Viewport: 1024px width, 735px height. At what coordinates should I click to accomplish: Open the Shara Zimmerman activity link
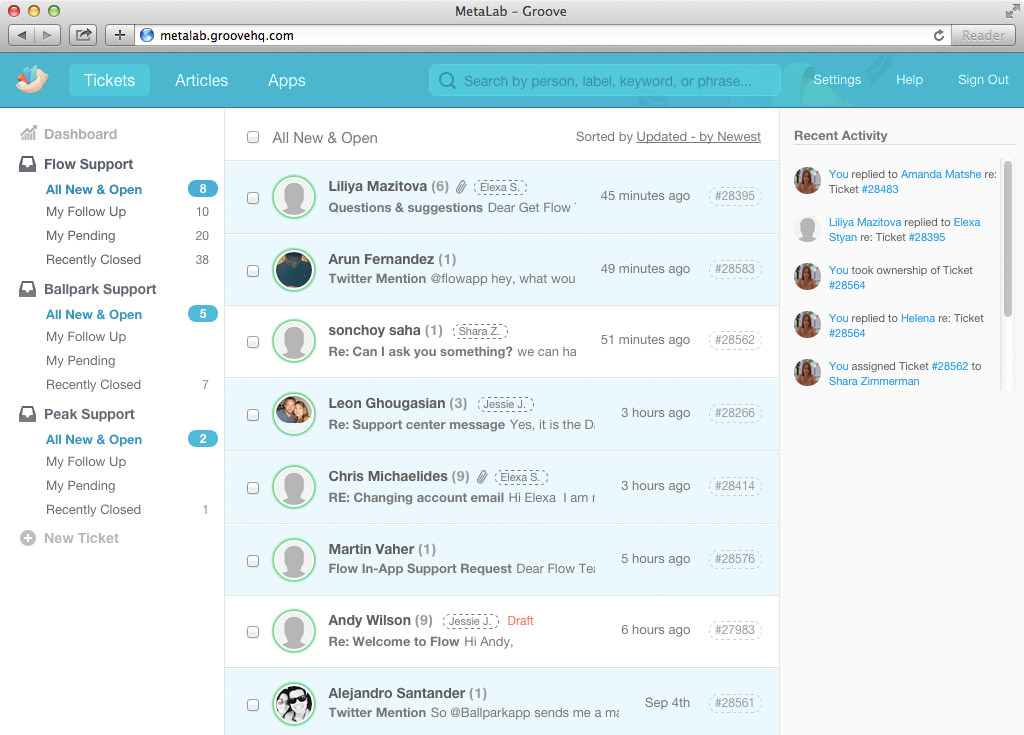pos(874,381)
